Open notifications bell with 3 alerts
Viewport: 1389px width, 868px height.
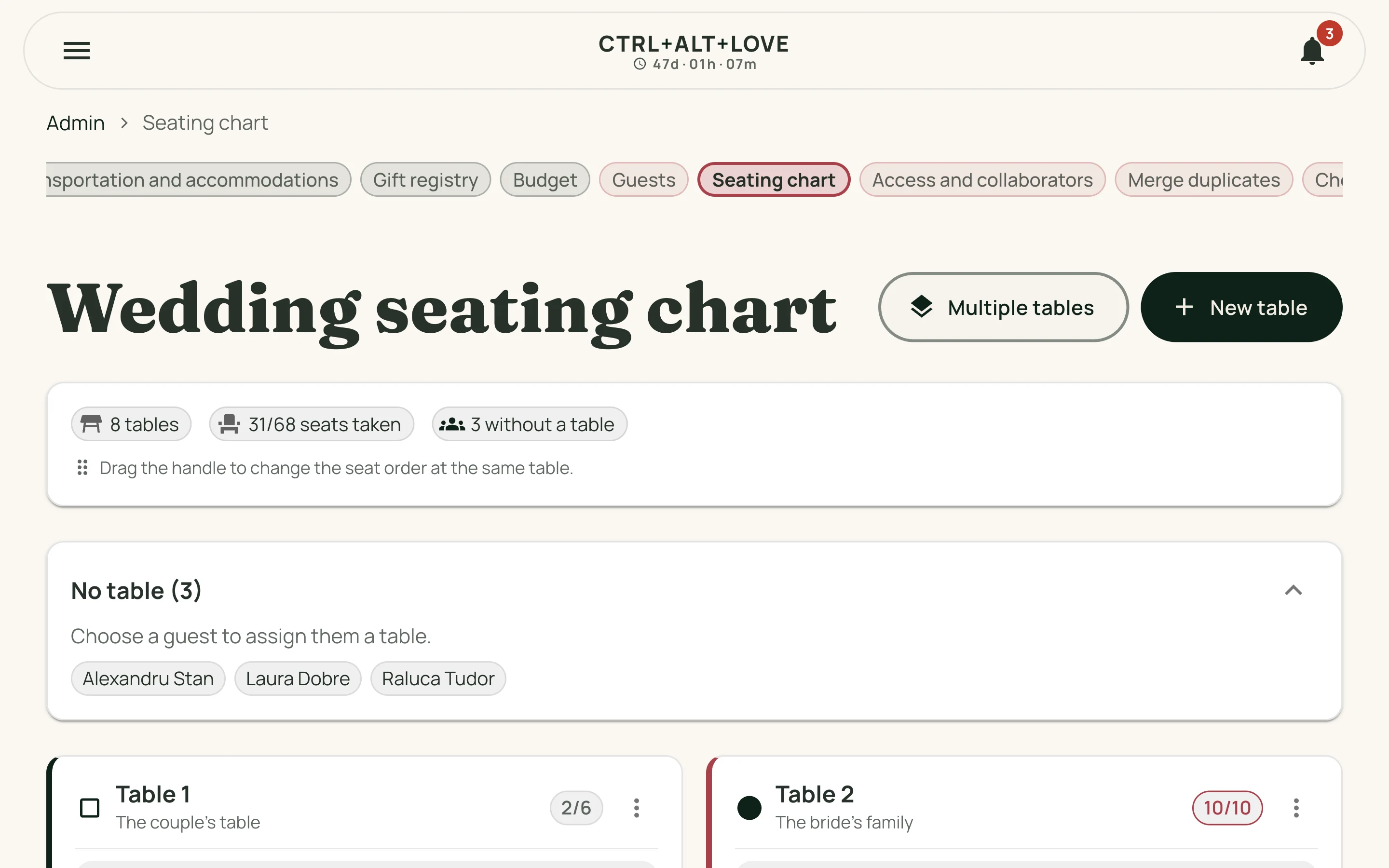click(x=1312, y=51)
